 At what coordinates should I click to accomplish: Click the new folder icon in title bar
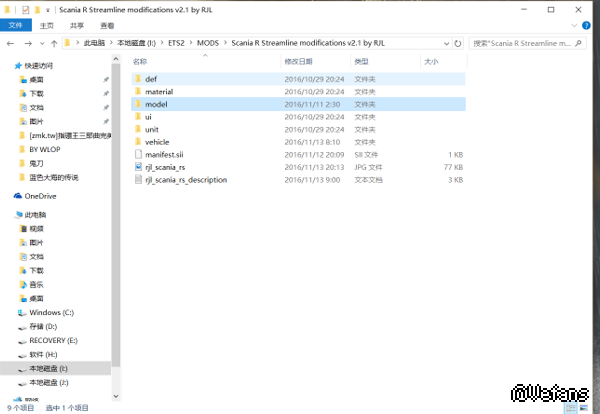[37, 10]
